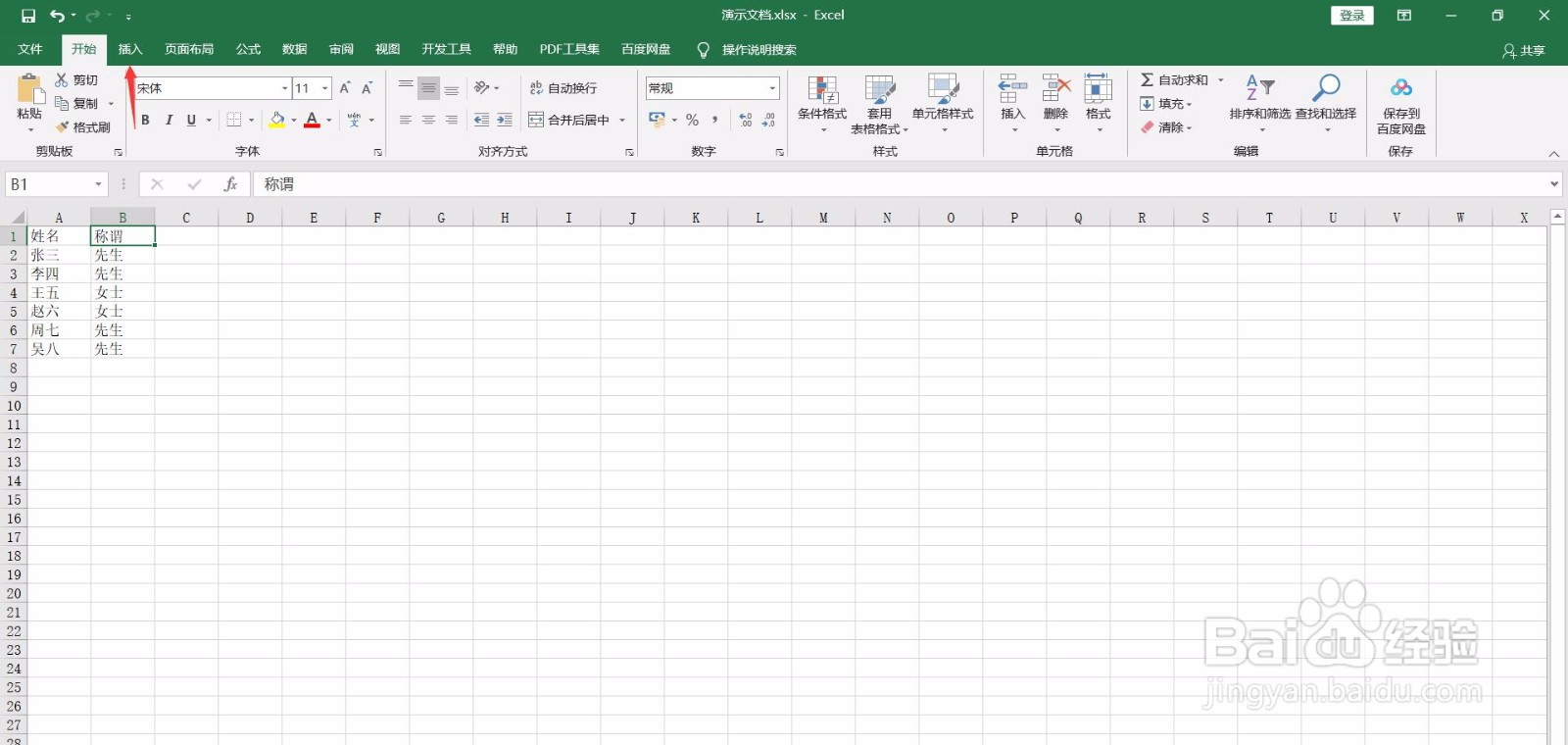Toggle Bottom Align
The image size is (1568, 745).
coord(452,88)
